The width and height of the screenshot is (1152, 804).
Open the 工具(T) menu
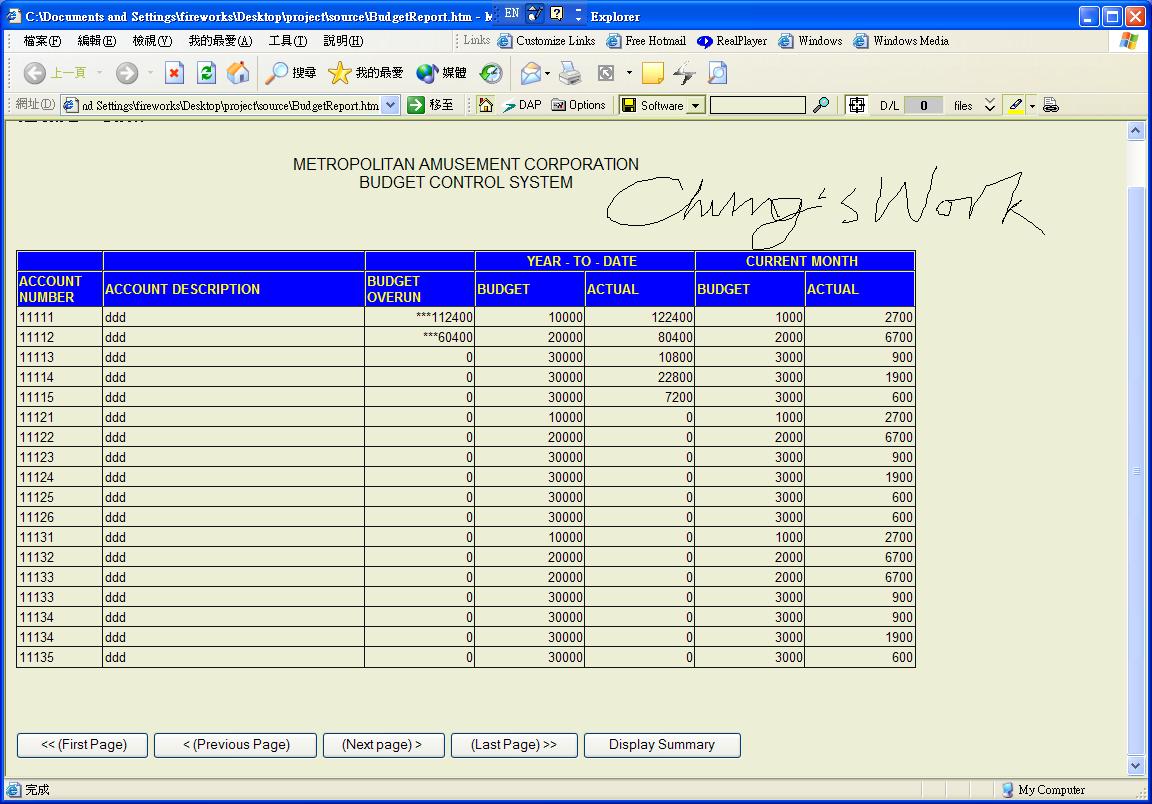pos(287,41)
